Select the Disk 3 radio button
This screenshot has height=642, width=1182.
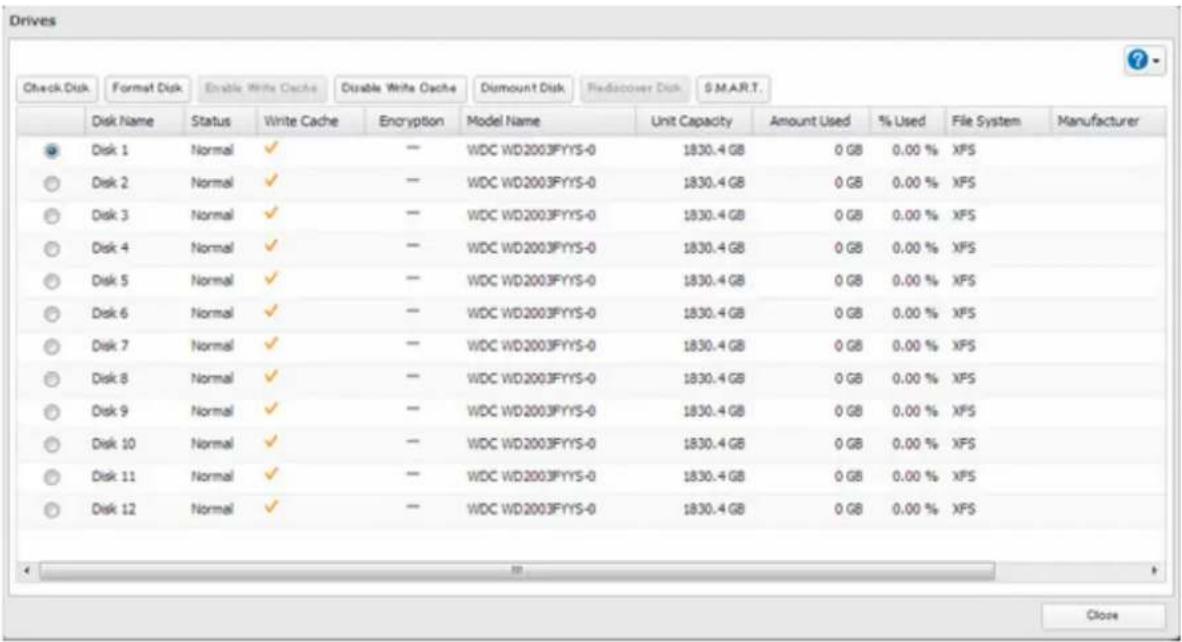[51, 216]
